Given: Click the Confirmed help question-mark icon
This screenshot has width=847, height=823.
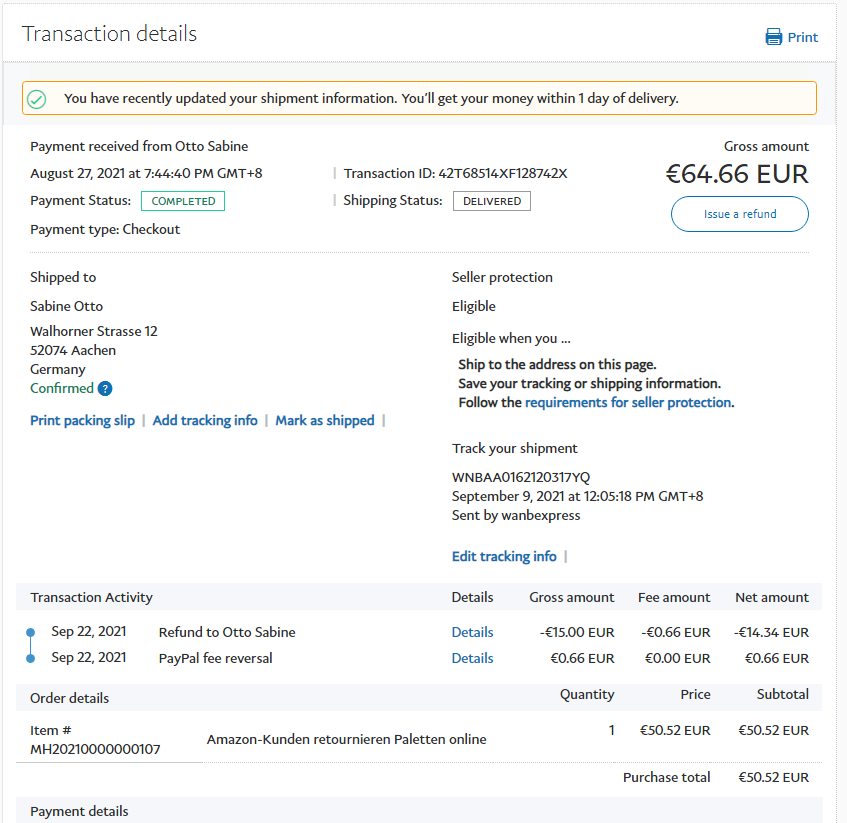Looking at the screenshot, I should click(105, 389).
